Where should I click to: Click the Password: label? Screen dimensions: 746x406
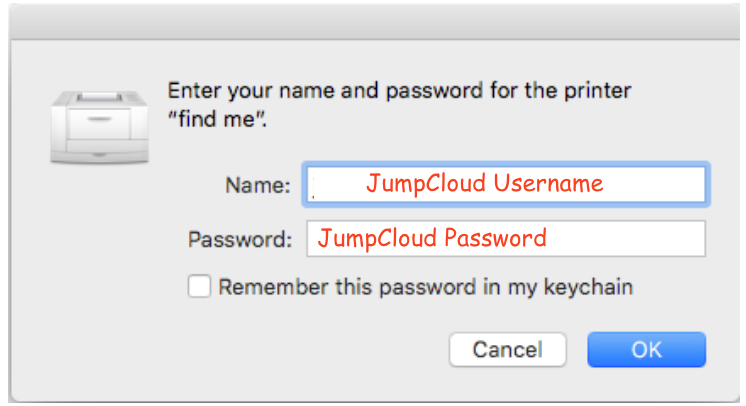coord(240,239)
